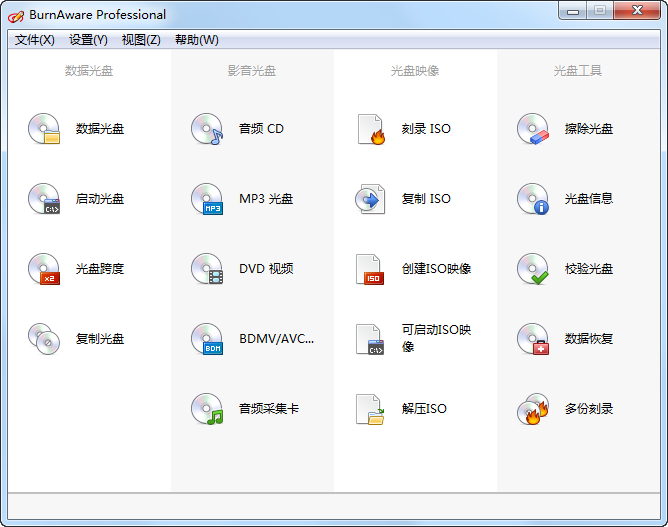Click the 影音光盘 column header
The height and width of the screenshot is (527, 668).
pyautogui.click(x=252, y=71)
